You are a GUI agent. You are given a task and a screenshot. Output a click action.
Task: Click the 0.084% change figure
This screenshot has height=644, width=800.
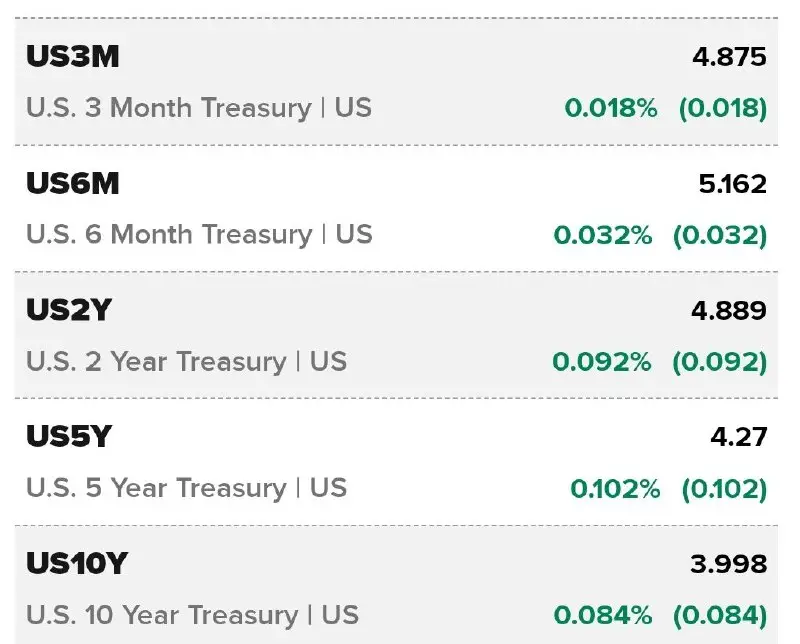pos(603,615)
